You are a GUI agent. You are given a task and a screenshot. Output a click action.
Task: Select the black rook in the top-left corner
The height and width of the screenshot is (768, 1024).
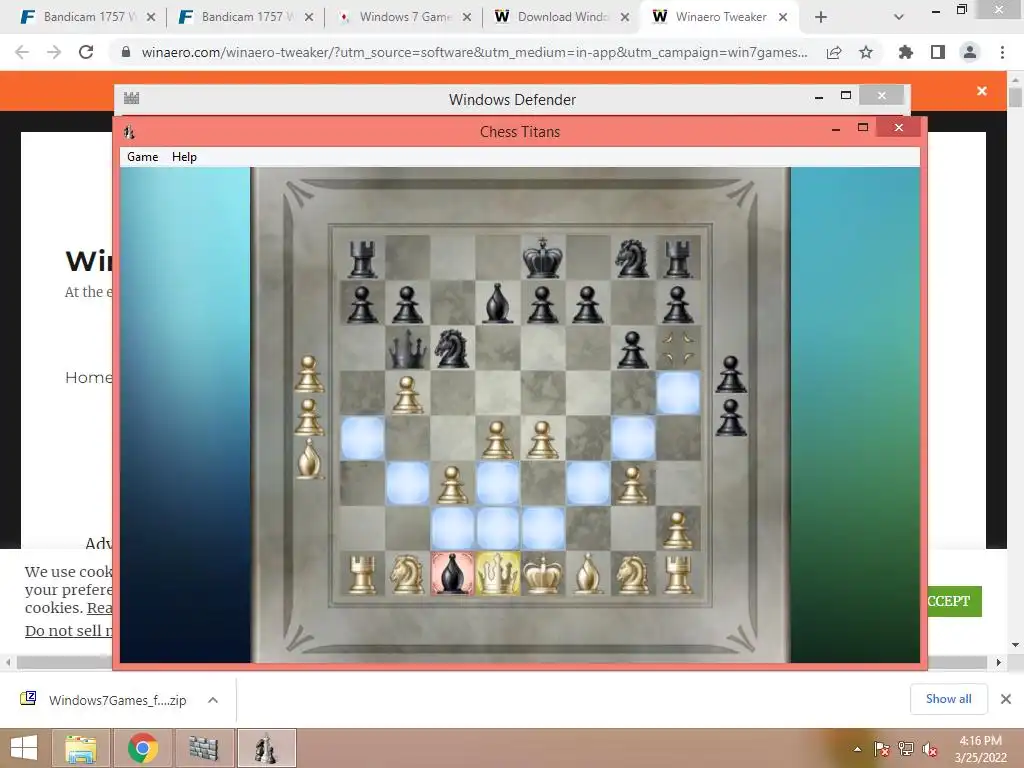362,257
